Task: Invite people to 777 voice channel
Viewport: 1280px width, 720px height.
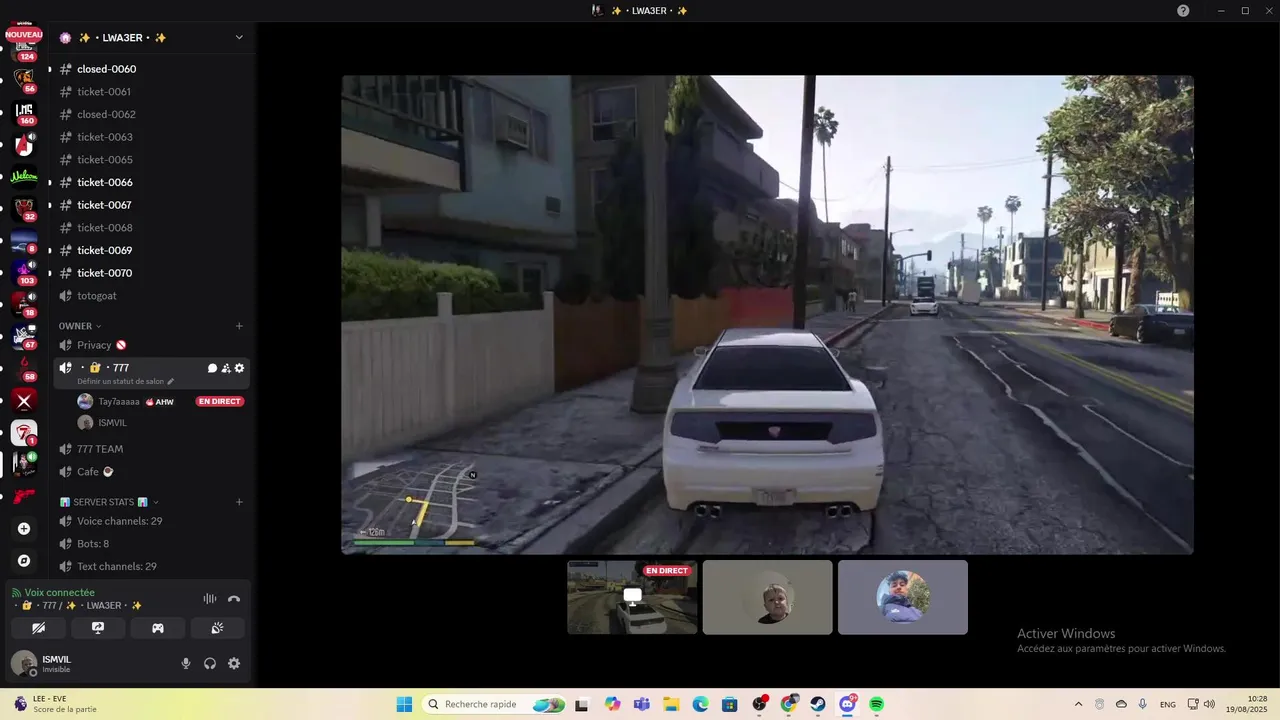Action: pyautogui.click(x=226, y=368)
